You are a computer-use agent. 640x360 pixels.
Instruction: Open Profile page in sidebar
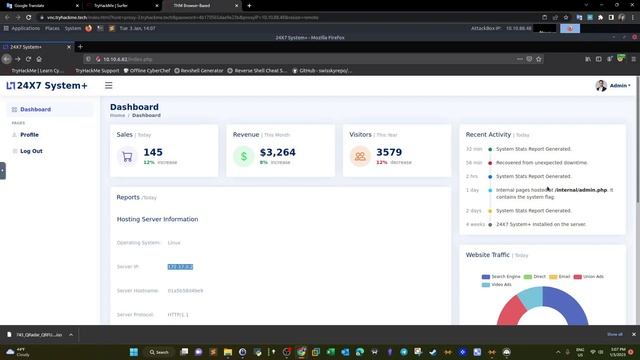[x=29, y=135]
